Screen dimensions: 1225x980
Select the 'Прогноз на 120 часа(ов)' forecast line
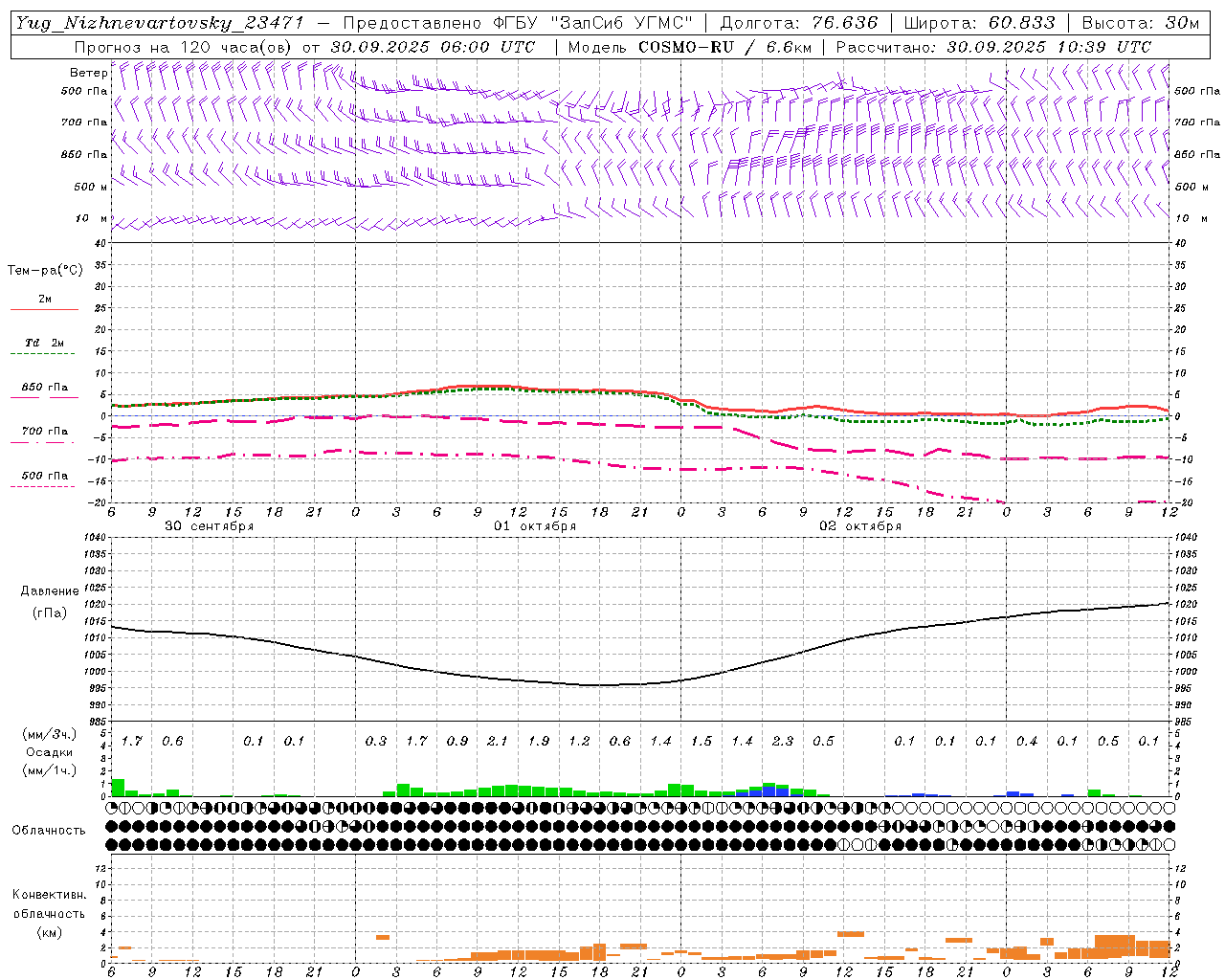(304, 47)
